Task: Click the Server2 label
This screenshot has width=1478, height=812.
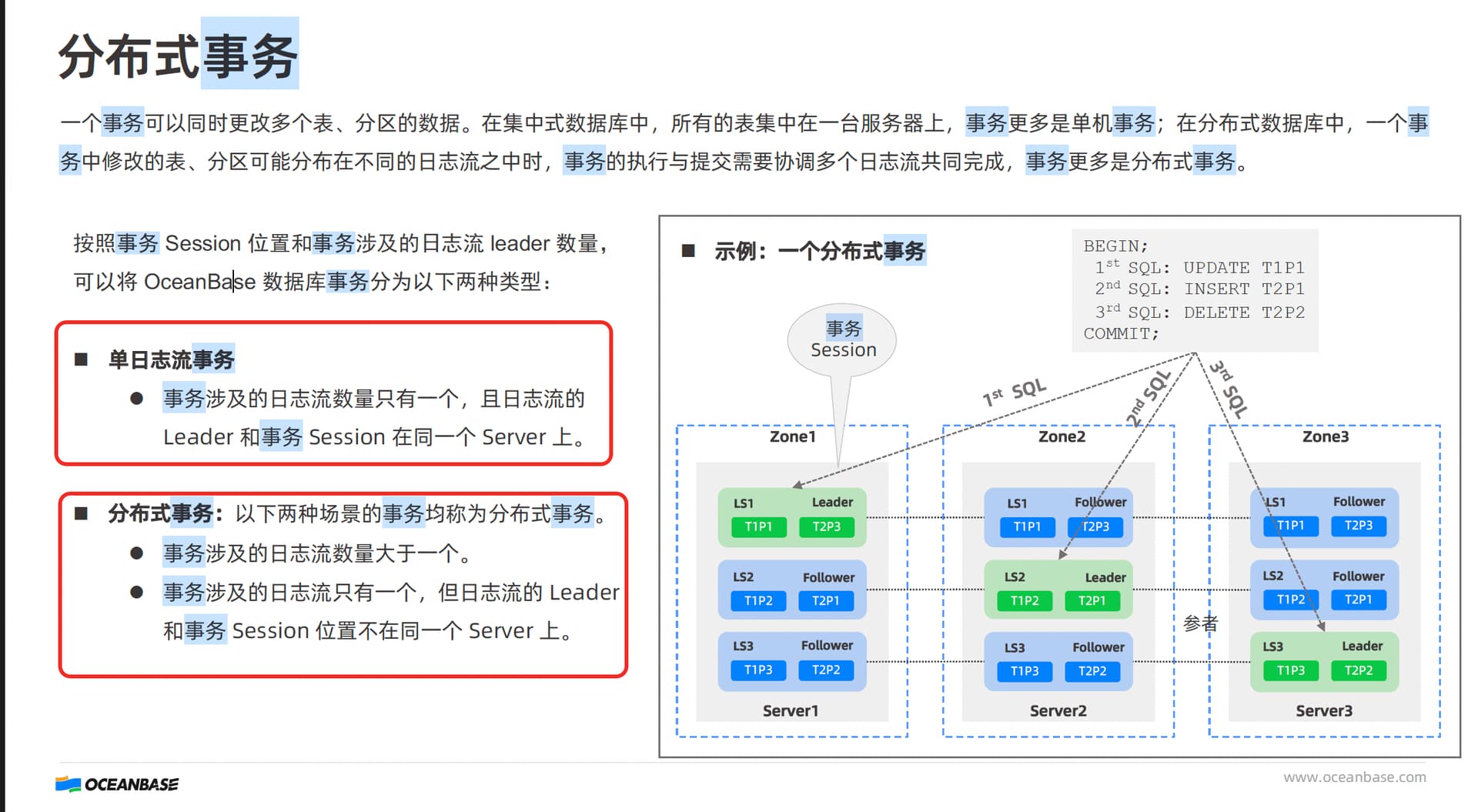Action: pyautogui.click(x=1058, y=710)
